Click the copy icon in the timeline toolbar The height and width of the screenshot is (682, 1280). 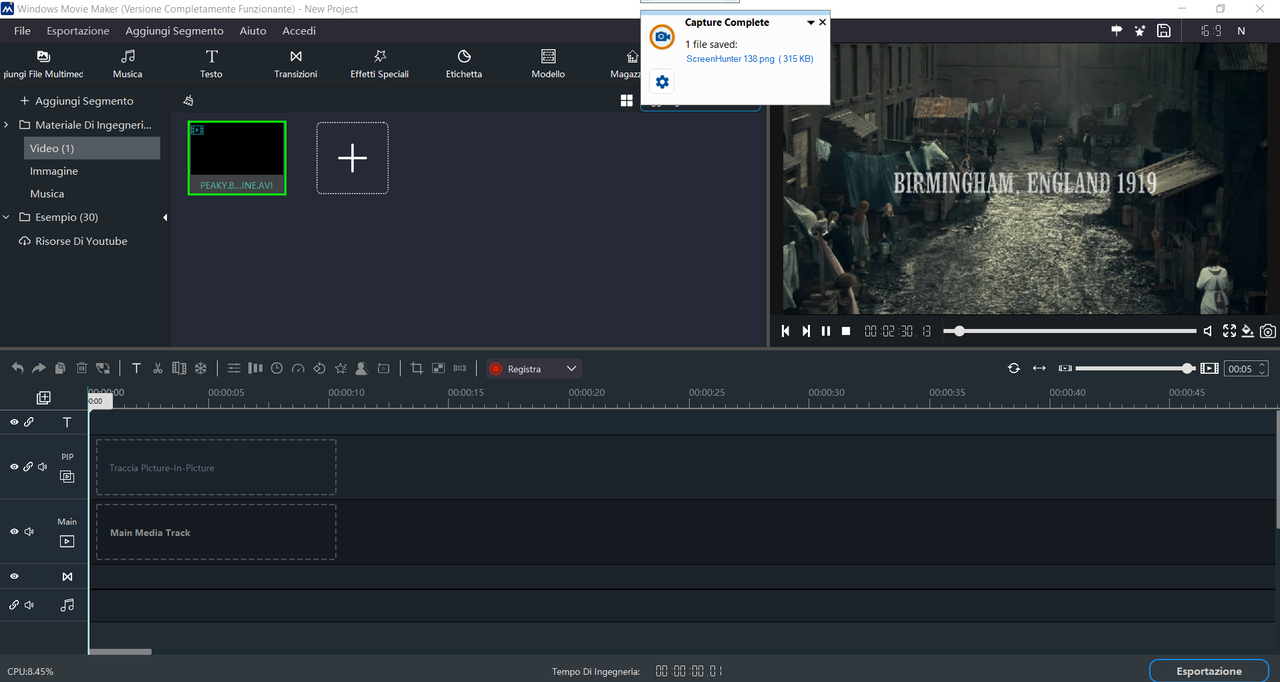coord(60,368)
